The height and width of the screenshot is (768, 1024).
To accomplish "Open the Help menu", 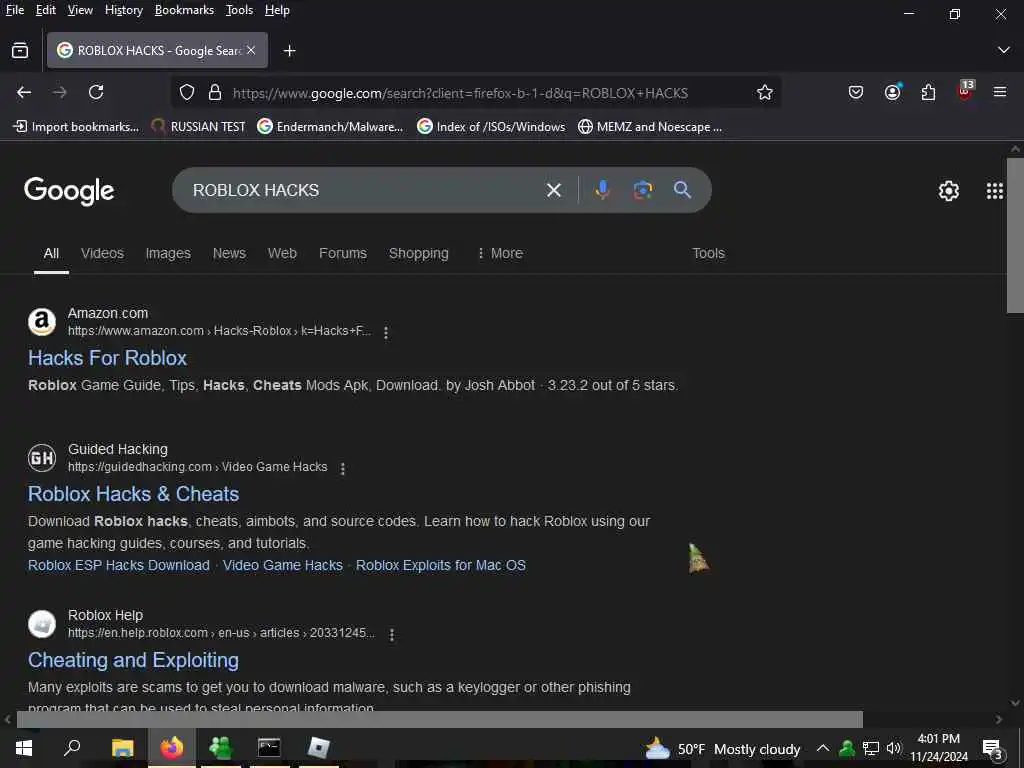I will pyautogui.click(x=277, y=10).
